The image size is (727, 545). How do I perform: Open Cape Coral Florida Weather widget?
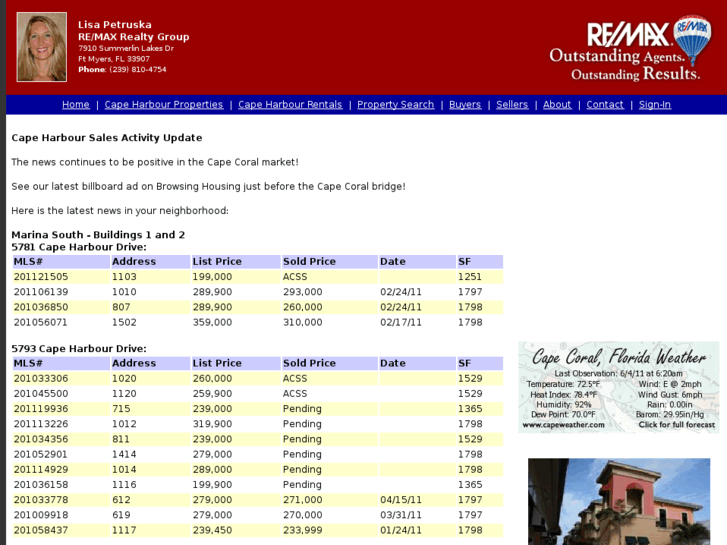619,387
